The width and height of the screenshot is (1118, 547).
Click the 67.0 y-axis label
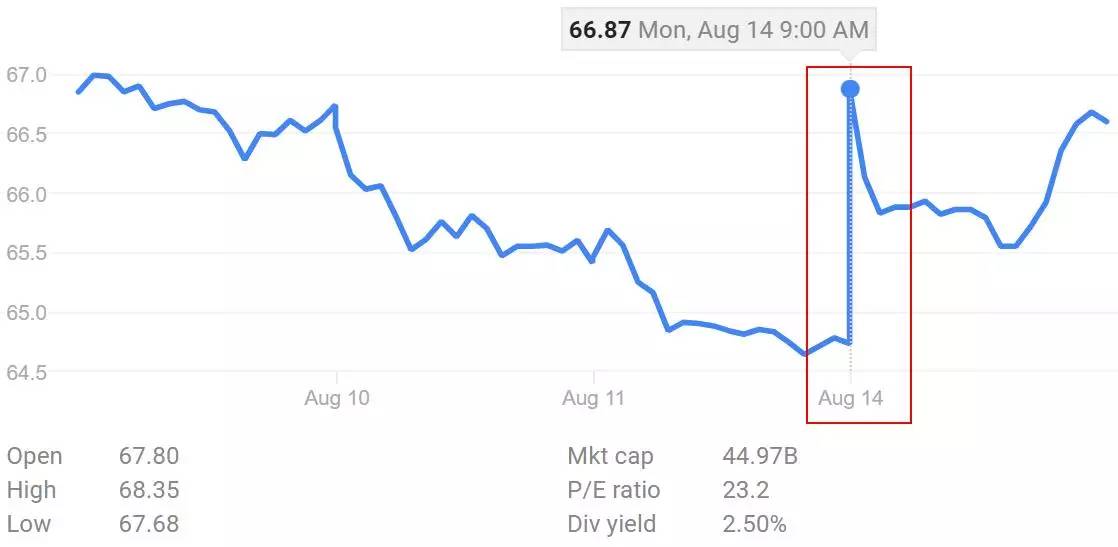pos(27,75)
